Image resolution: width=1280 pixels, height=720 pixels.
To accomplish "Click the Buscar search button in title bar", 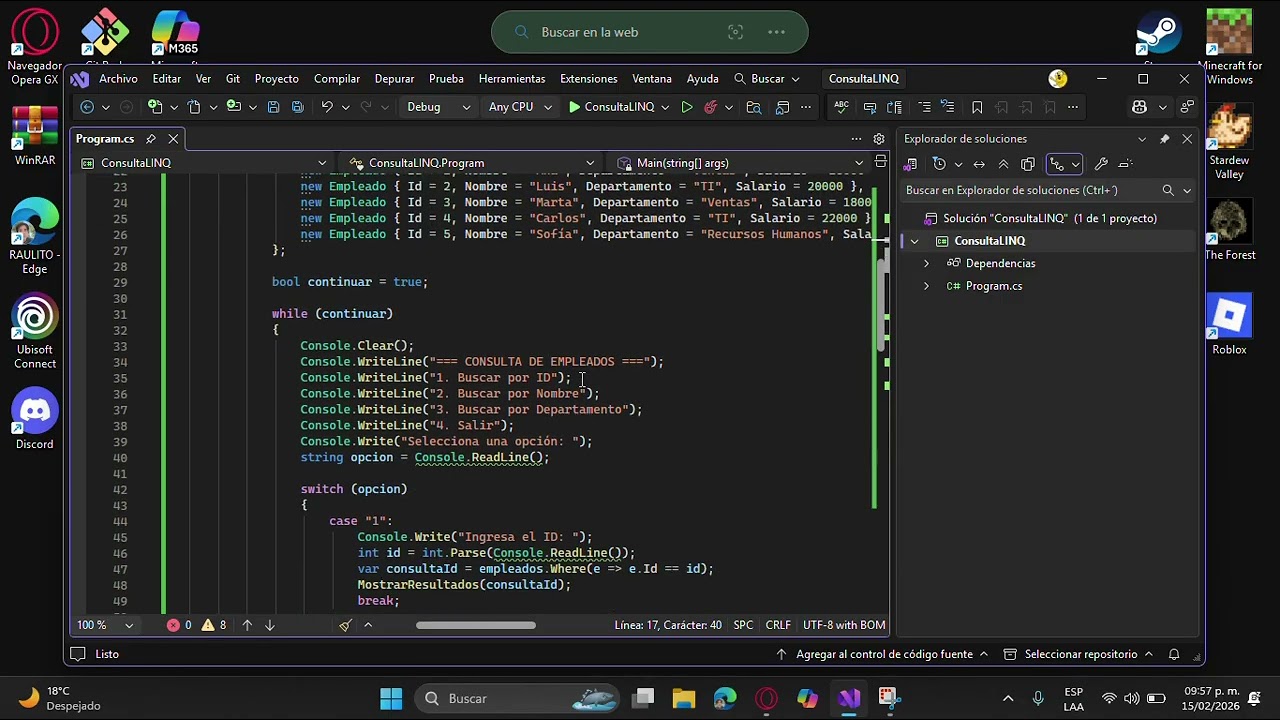I will (x=767, y=79).
